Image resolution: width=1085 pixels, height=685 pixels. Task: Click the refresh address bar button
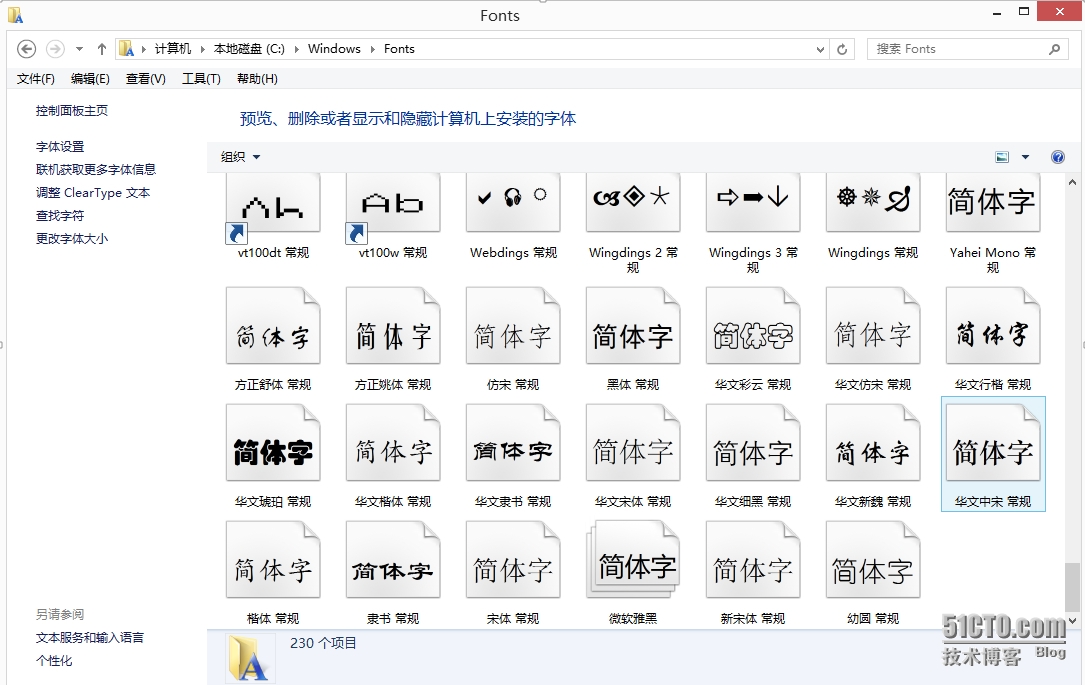click(x=842, y=49)
